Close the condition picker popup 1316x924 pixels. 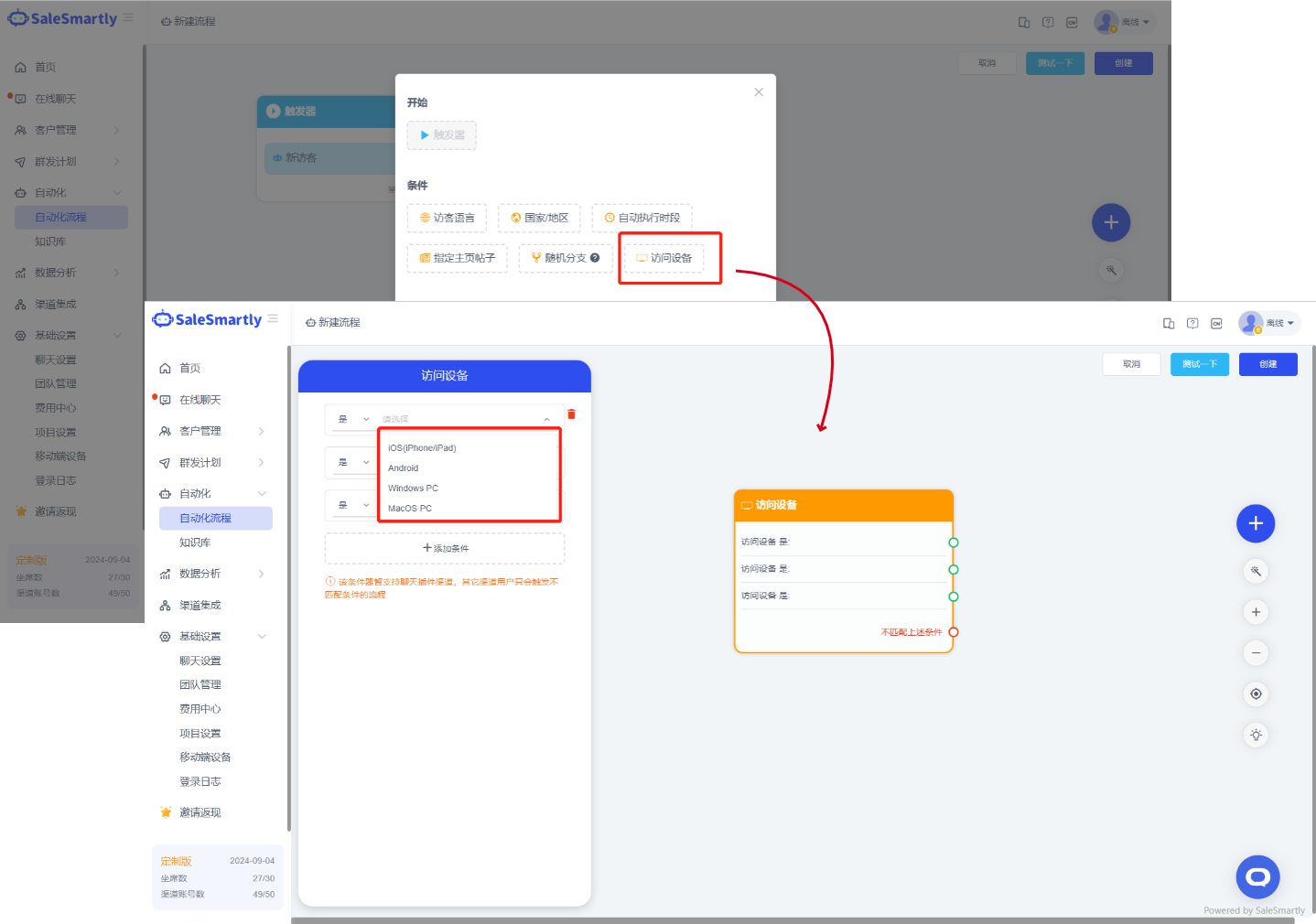click(759, 92)
